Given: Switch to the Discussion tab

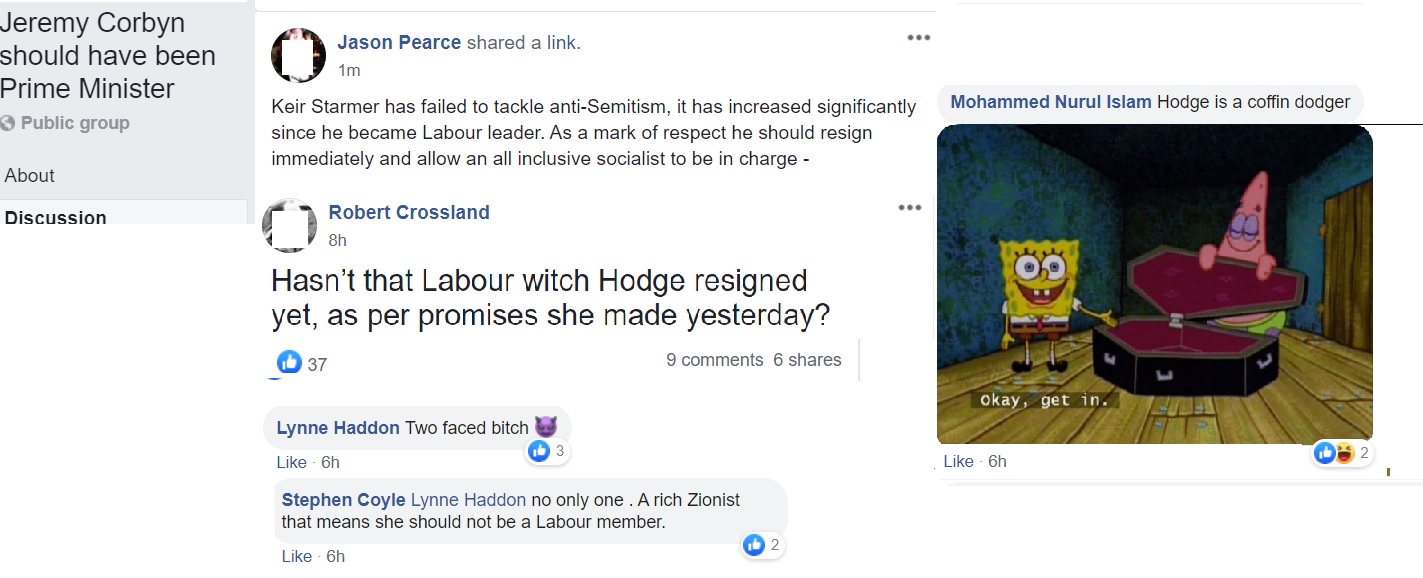Looking at the screenshot, I should pyautogui.click(x=56, y=217).
